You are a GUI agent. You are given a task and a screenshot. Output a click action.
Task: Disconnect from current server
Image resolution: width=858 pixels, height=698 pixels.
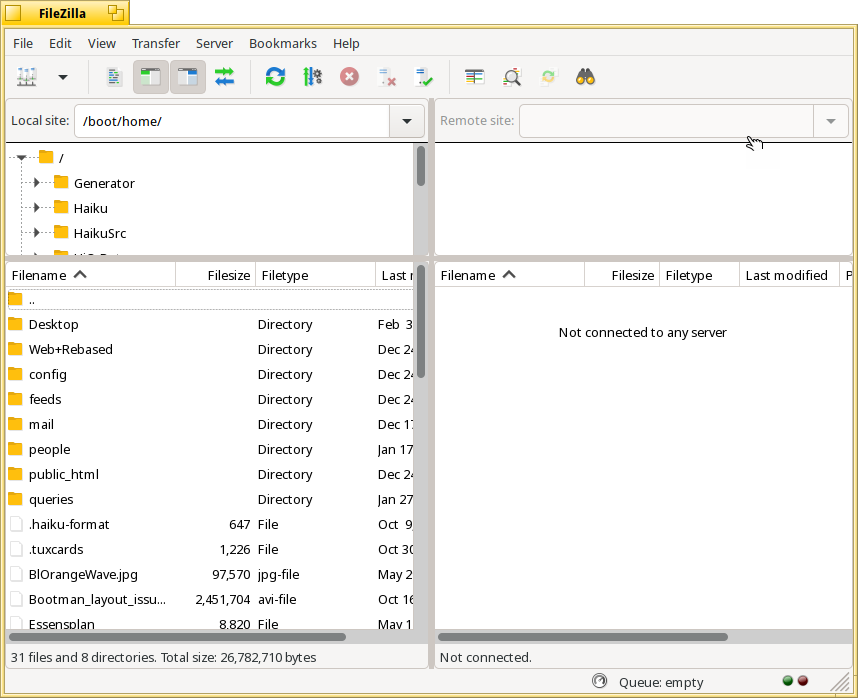pyautogui.click(x=387, y=77)
